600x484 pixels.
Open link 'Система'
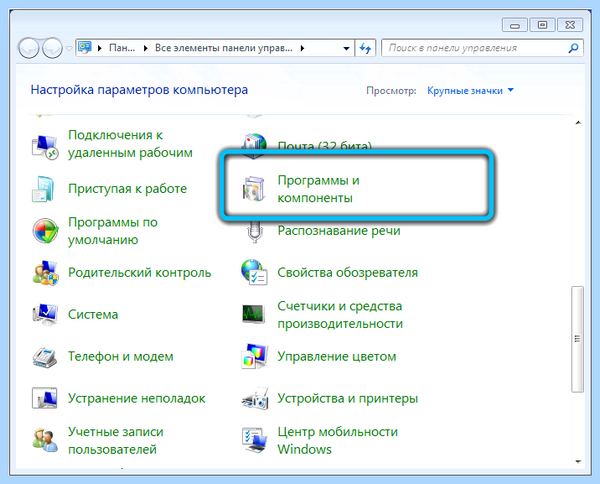coord(93,315)
